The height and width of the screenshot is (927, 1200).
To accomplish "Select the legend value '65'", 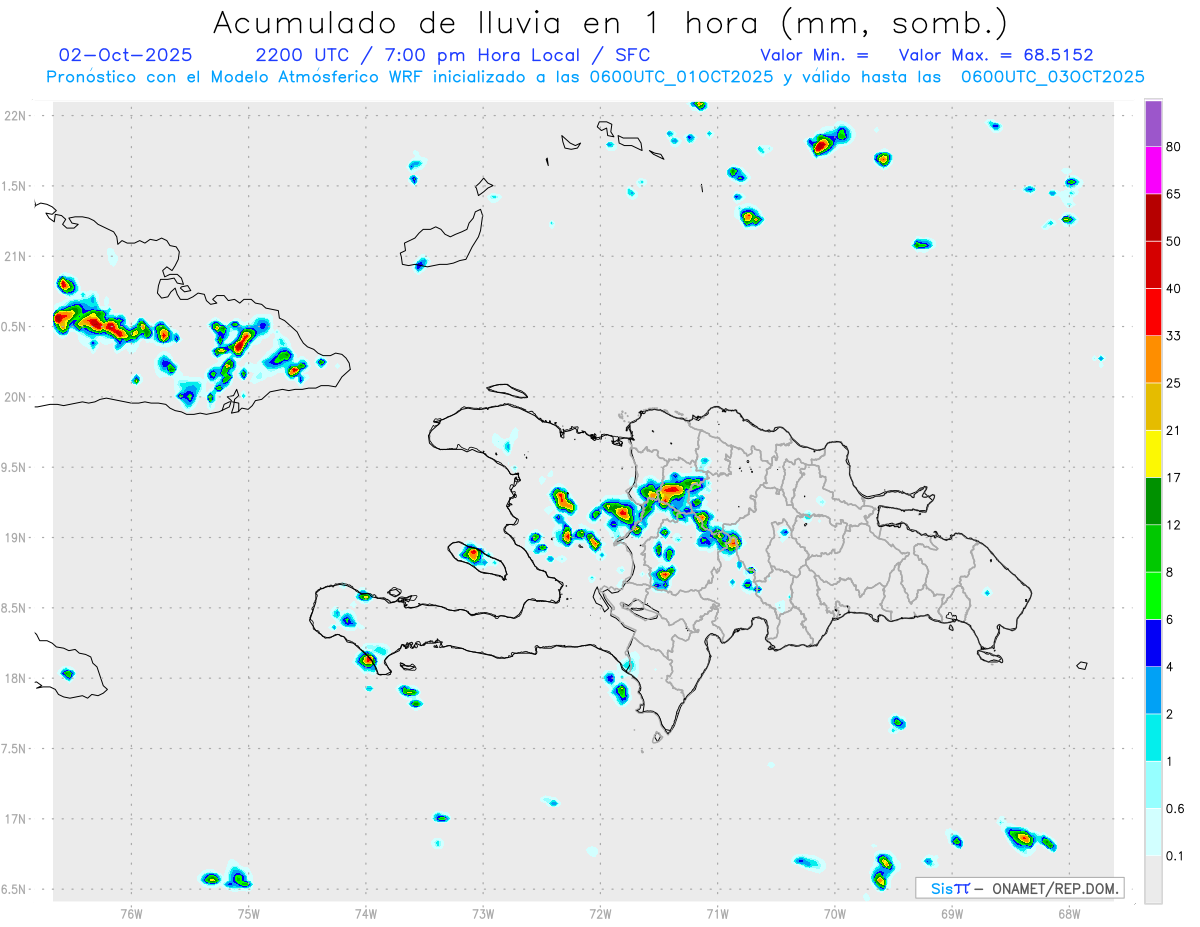I will pos(1173,194).
